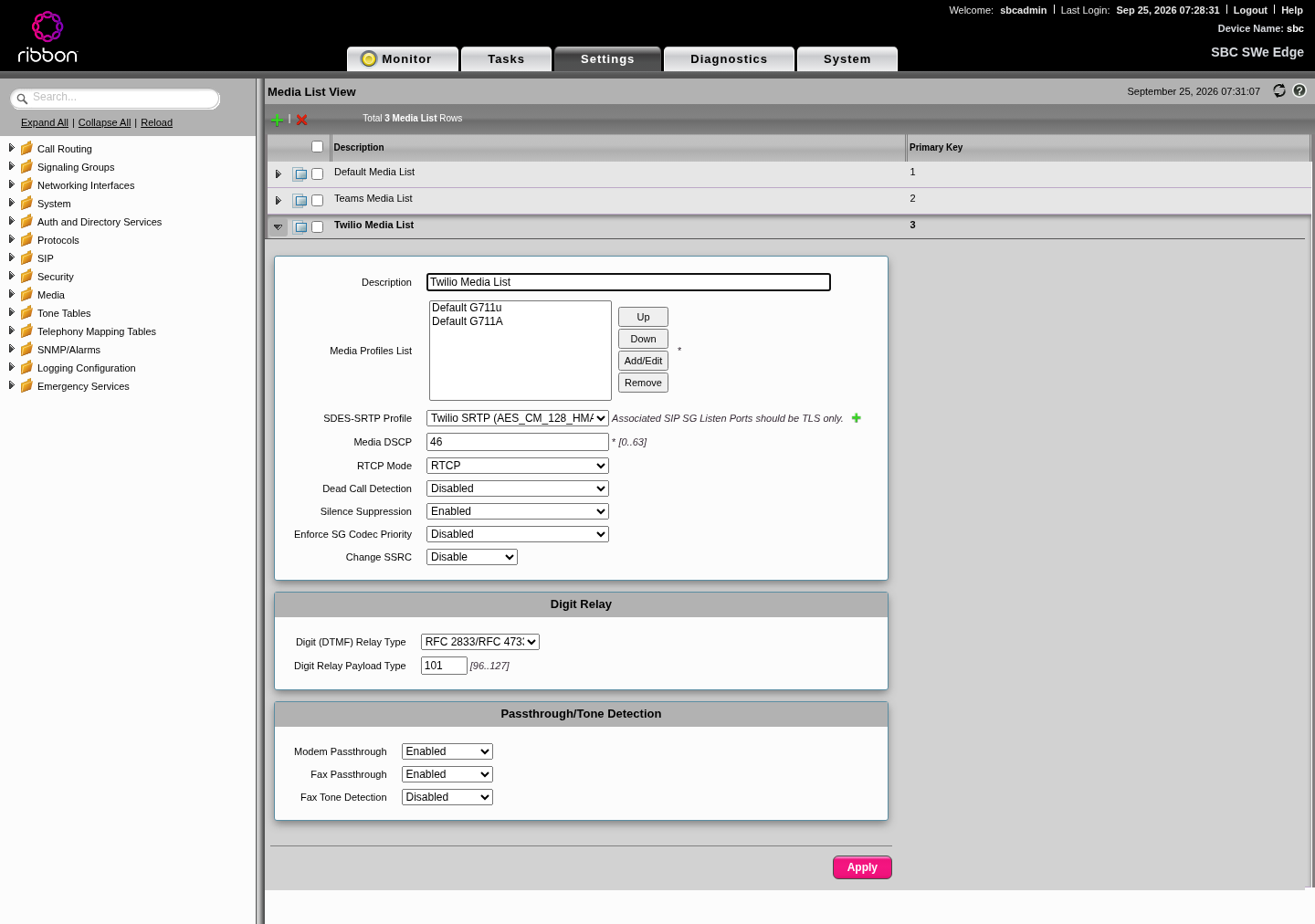The image size is (1315, 924).
Task: Open the Digit (DTMF) Relay Type dropdown
Action: pos(480,642)
